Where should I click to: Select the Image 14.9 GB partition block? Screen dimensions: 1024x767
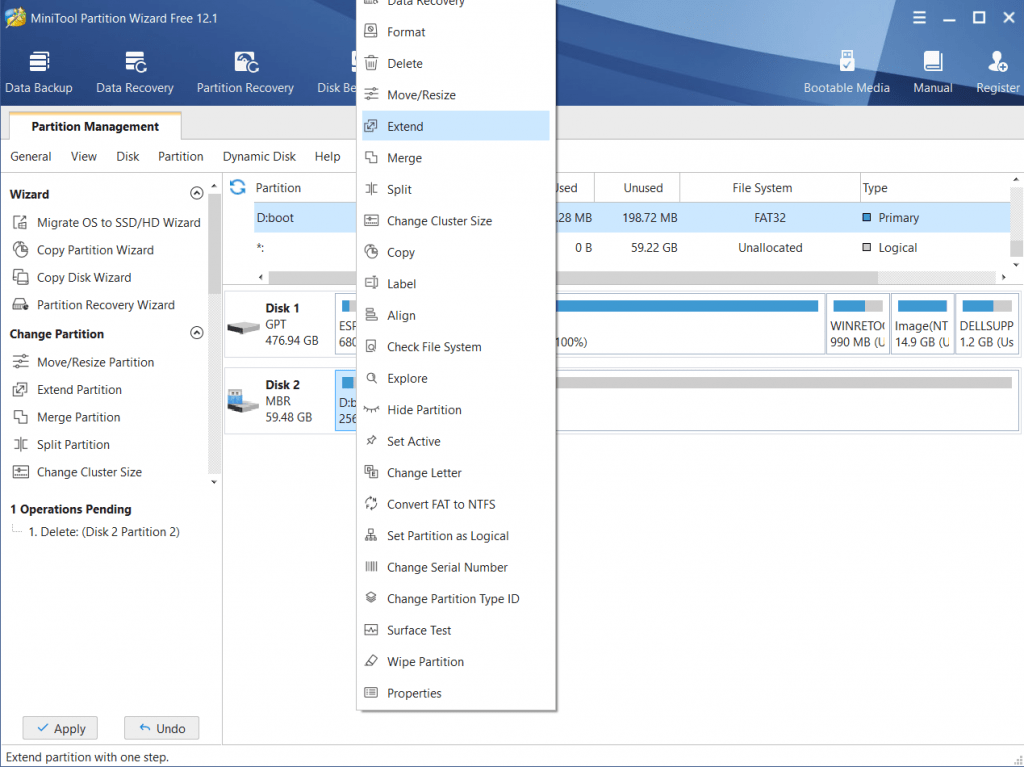click(x=921, y=324)
